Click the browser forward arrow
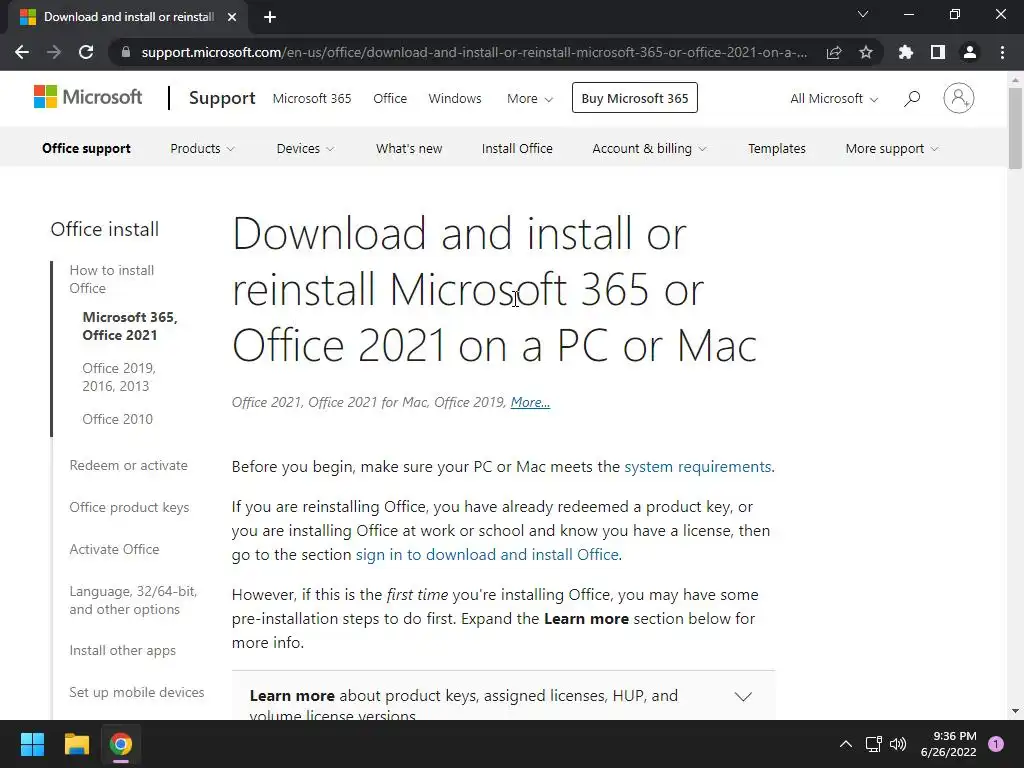Viewport: 1024px width, 768px height. (54, 52)
